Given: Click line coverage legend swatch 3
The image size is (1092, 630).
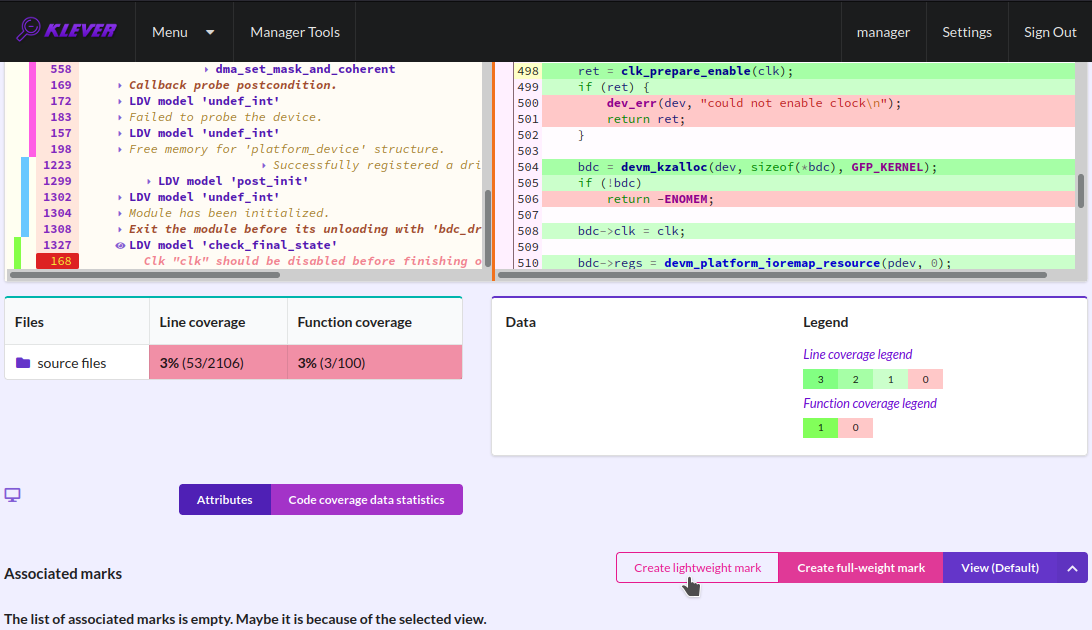Looking at the screenshot, I should [820, 379].
